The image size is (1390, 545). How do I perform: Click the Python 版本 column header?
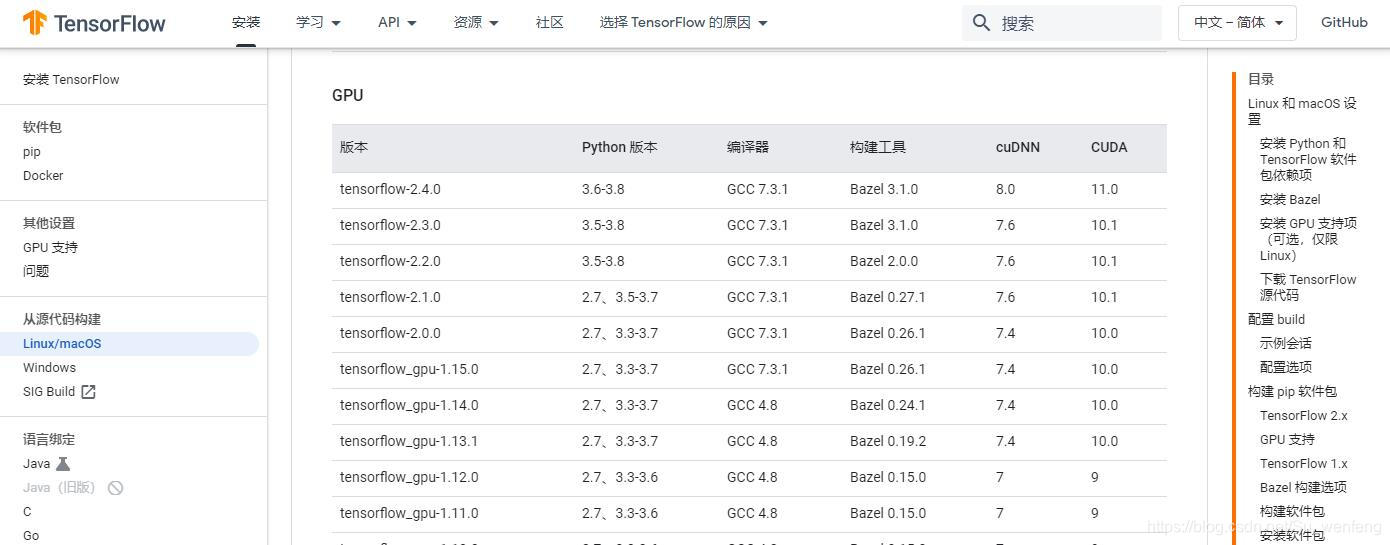[x=620, y=147]
